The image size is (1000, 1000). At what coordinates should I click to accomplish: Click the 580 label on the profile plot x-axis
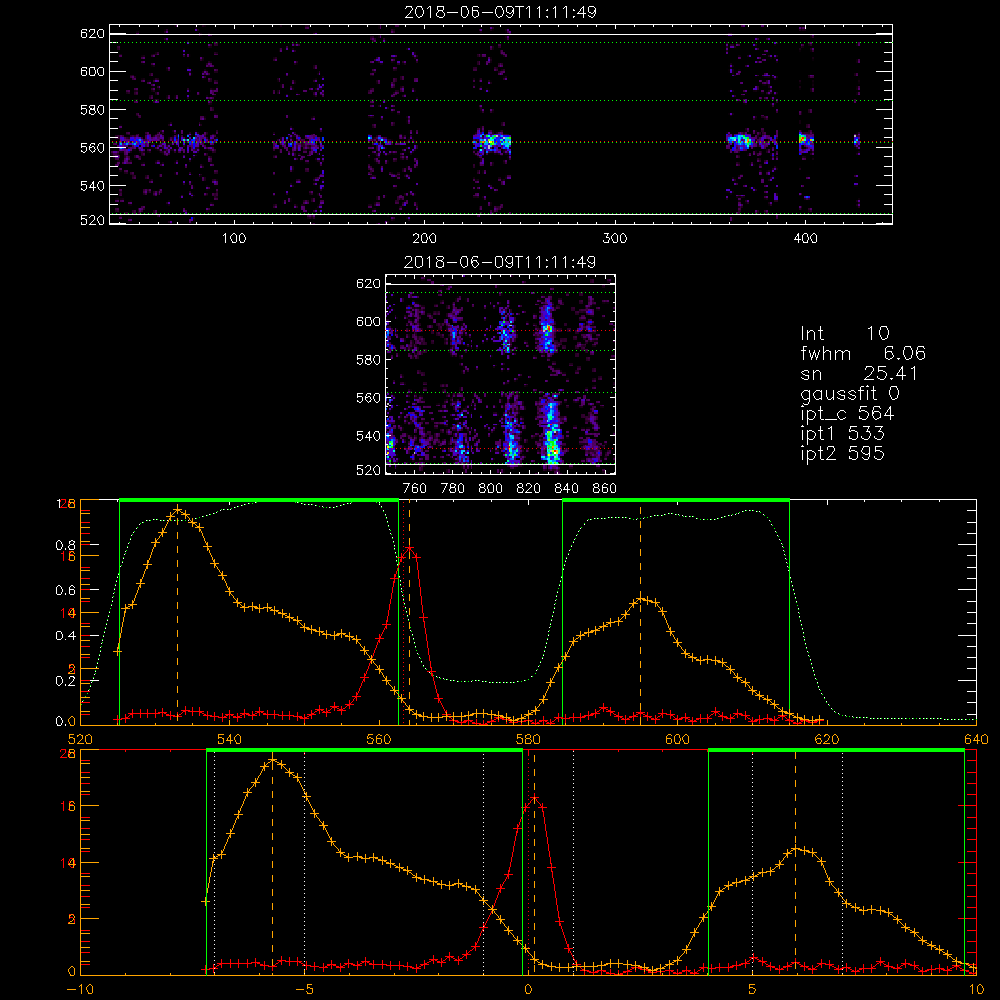point(528,740)
